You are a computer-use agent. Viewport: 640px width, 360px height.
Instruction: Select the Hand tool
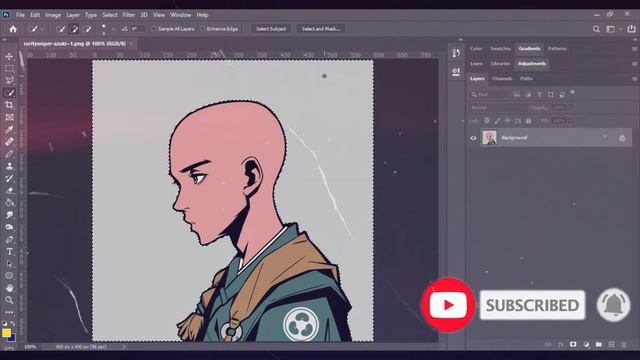coord(9,288)
